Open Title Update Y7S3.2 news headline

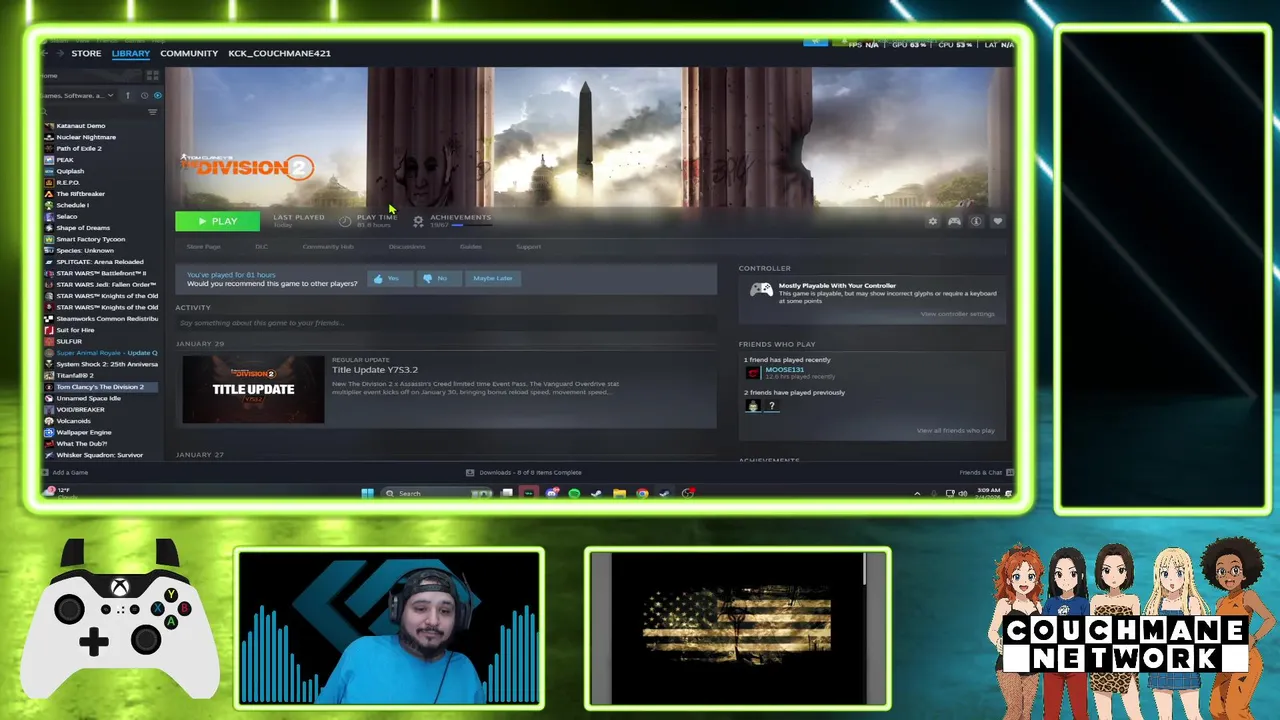click(x=375, y=370)
